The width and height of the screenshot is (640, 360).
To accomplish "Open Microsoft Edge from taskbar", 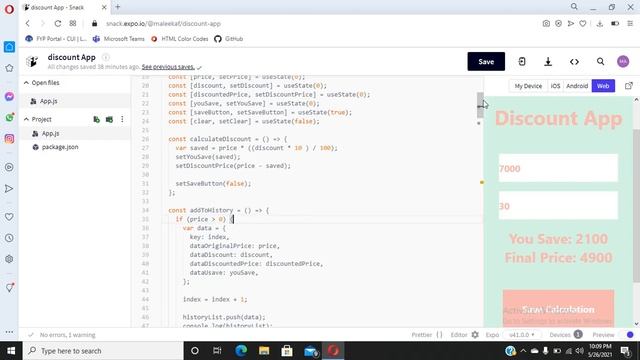I will click(x=241, y=351).
